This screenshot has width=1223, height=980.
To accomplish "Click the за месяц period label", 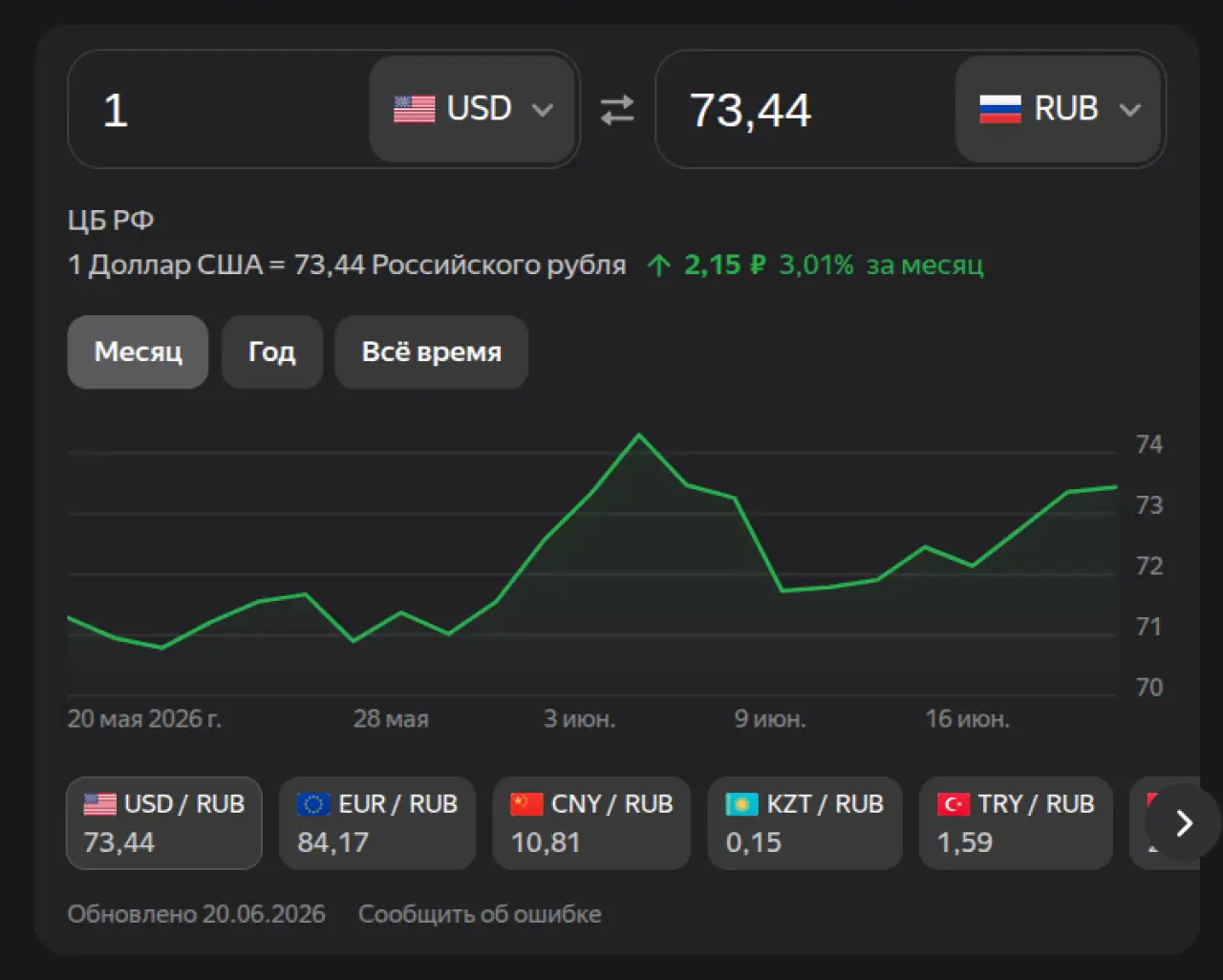I will [x=925, y=265].
